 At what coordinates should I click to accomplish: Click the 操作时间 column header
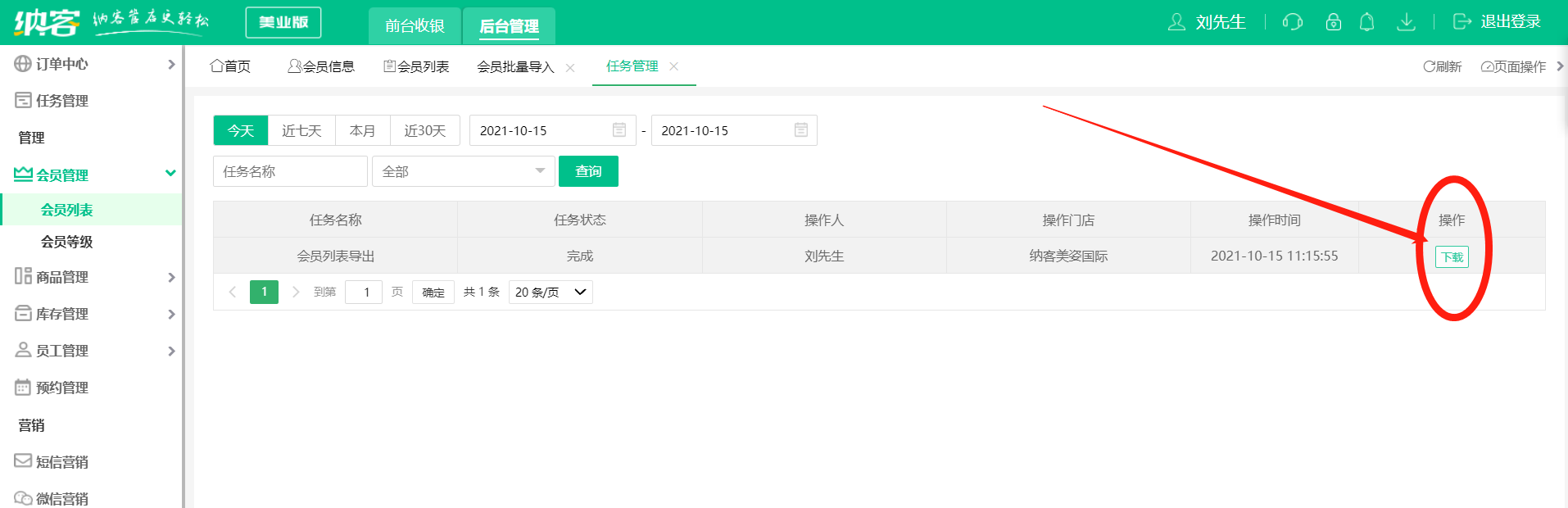(x=1275, y=220)
